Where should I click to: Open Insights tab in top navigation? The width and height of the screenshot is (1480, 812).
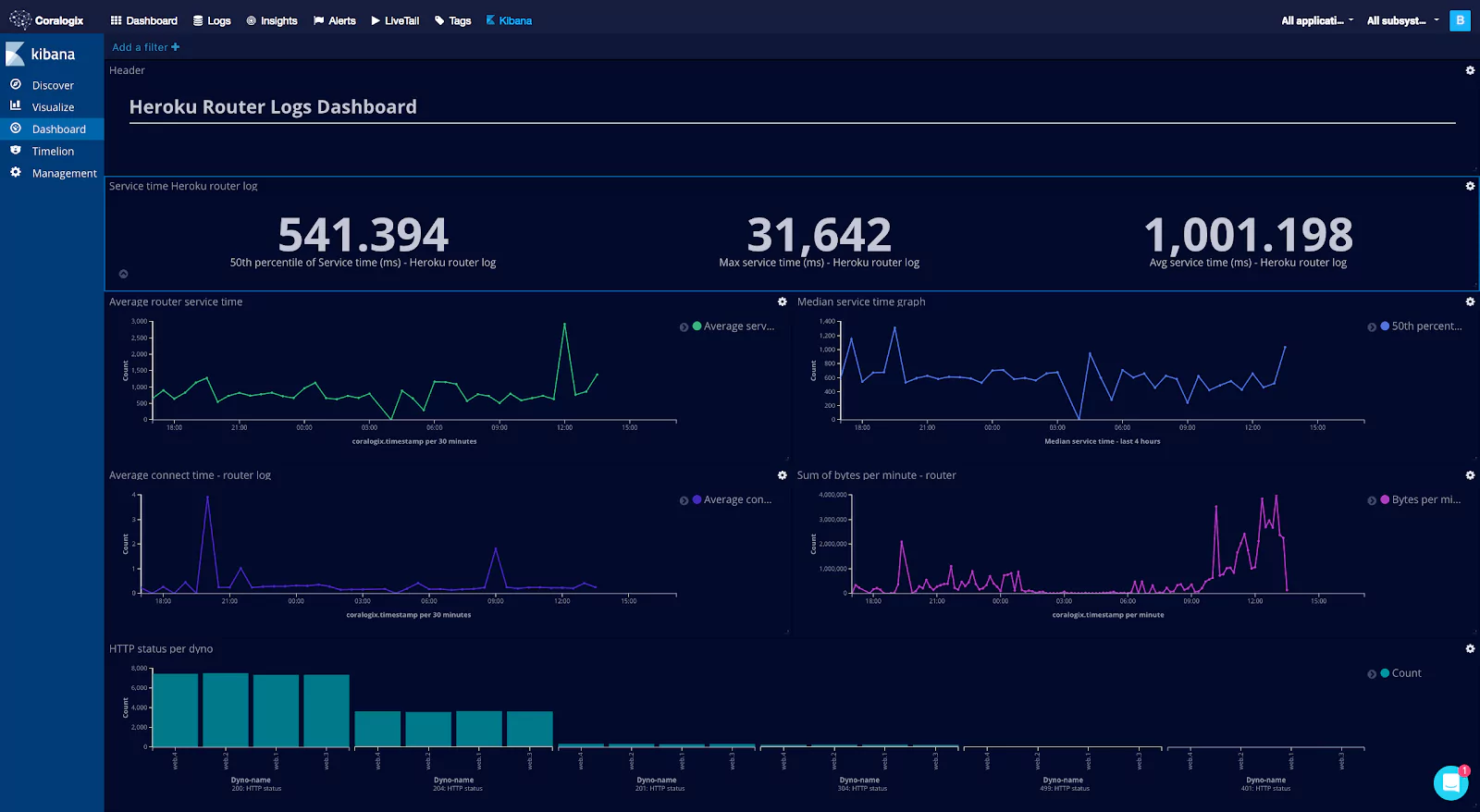272,20
